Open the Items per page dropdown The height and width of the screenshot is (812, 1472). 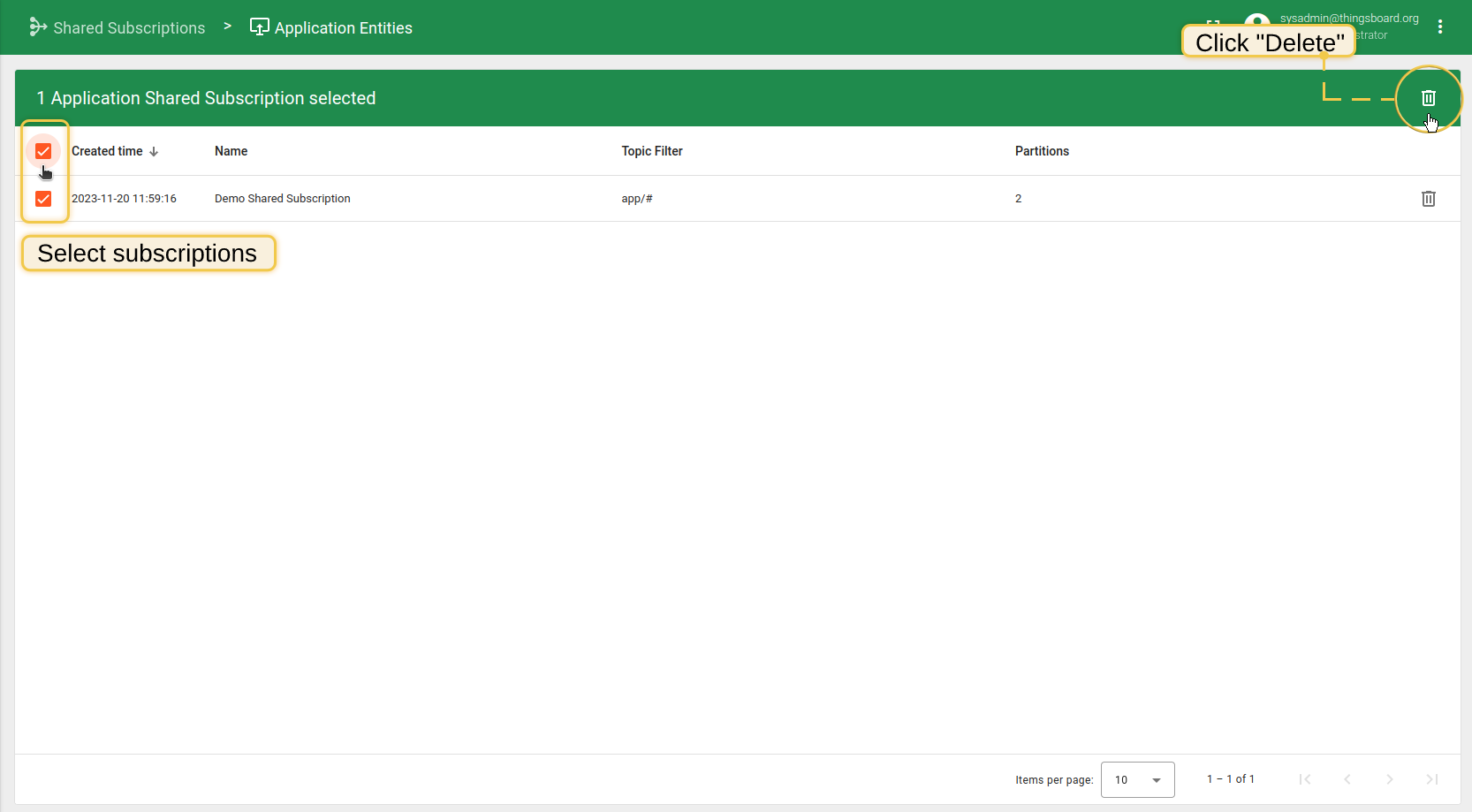[1137, 779]
